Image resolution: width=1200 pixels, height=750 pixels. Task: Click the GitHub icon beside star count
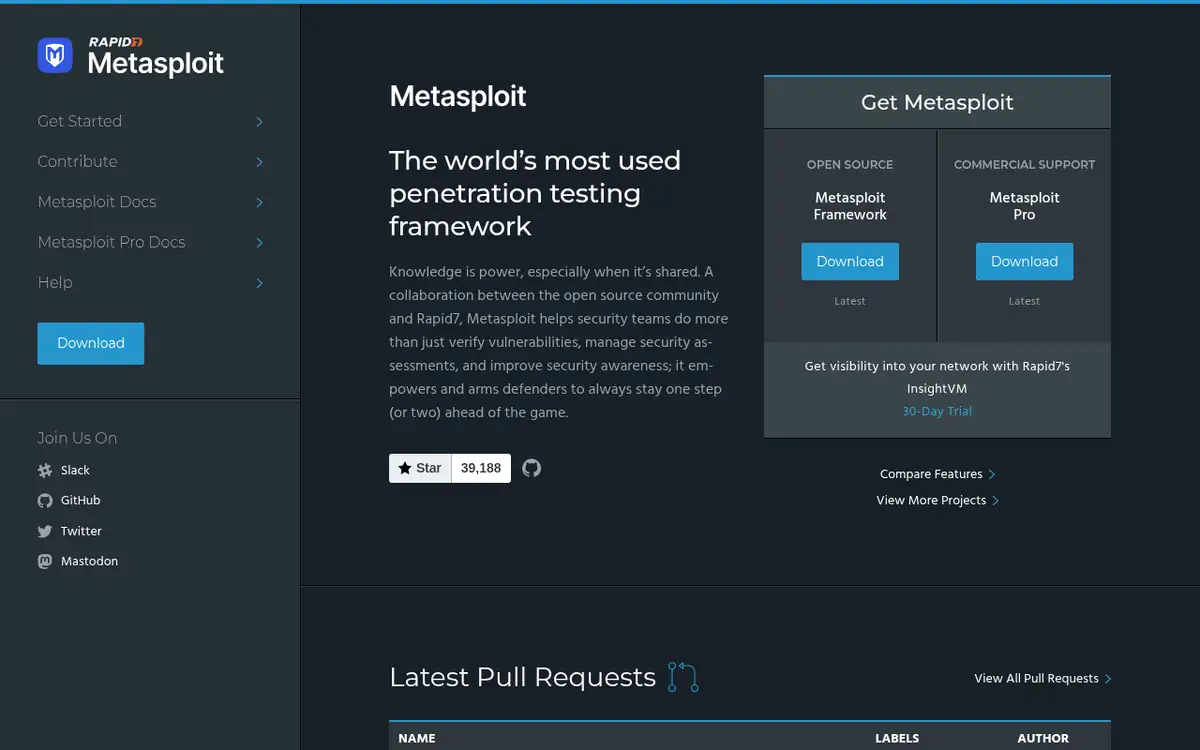532,468
